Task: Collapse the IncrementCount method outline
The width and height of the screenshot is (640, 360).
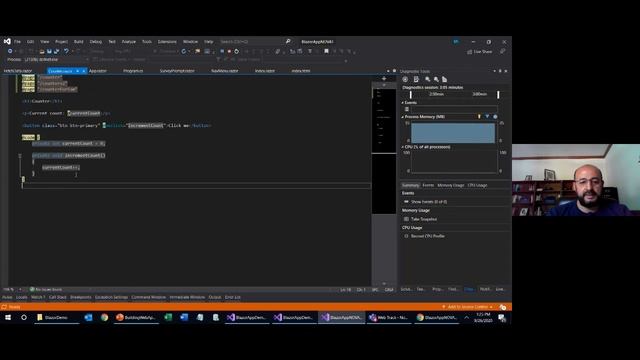Action: click(20, 156)
